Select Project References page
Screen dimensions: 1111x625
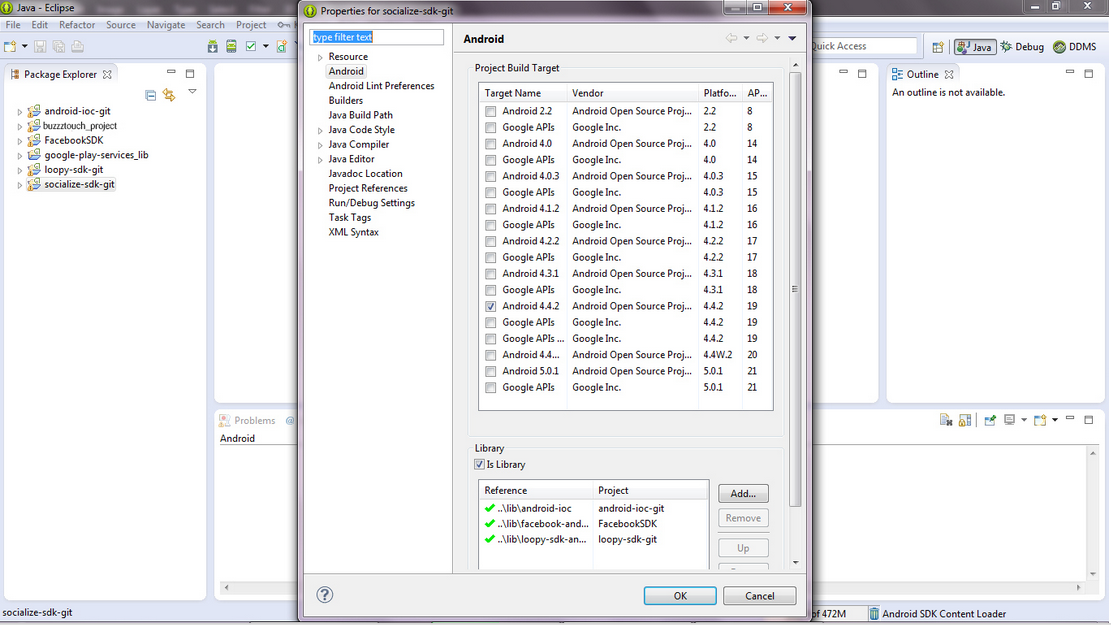[368, 188]
